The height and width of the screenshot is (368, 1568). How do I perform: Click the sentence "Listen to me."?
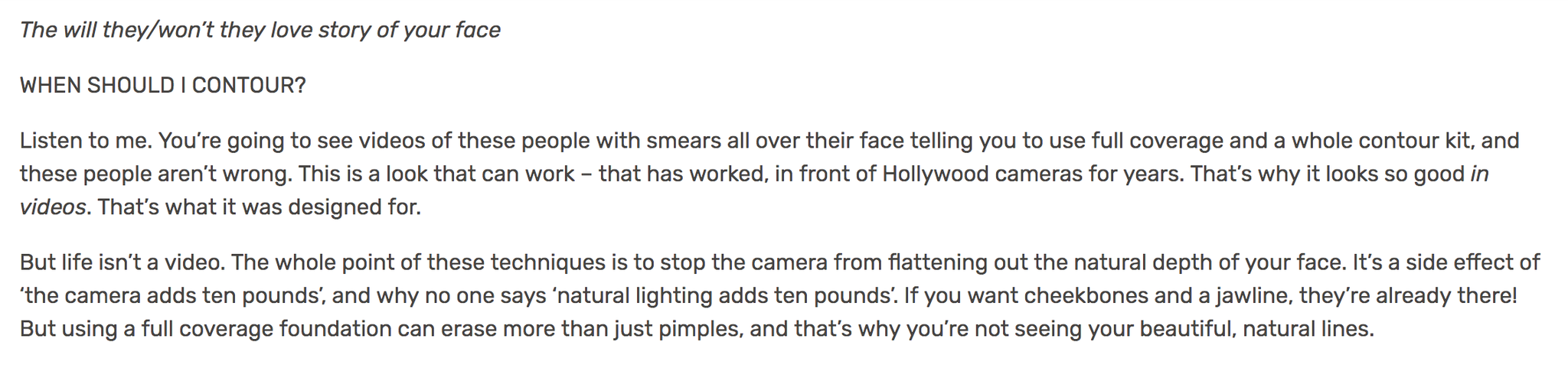coord(87,141)
